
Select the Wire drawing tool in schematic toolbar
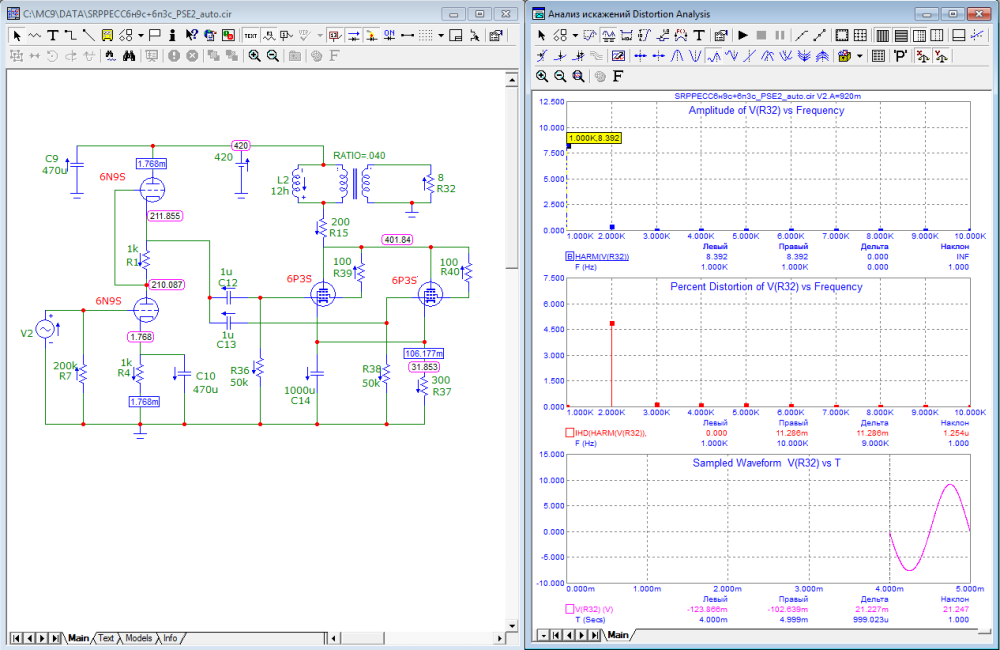pos(71,34)
